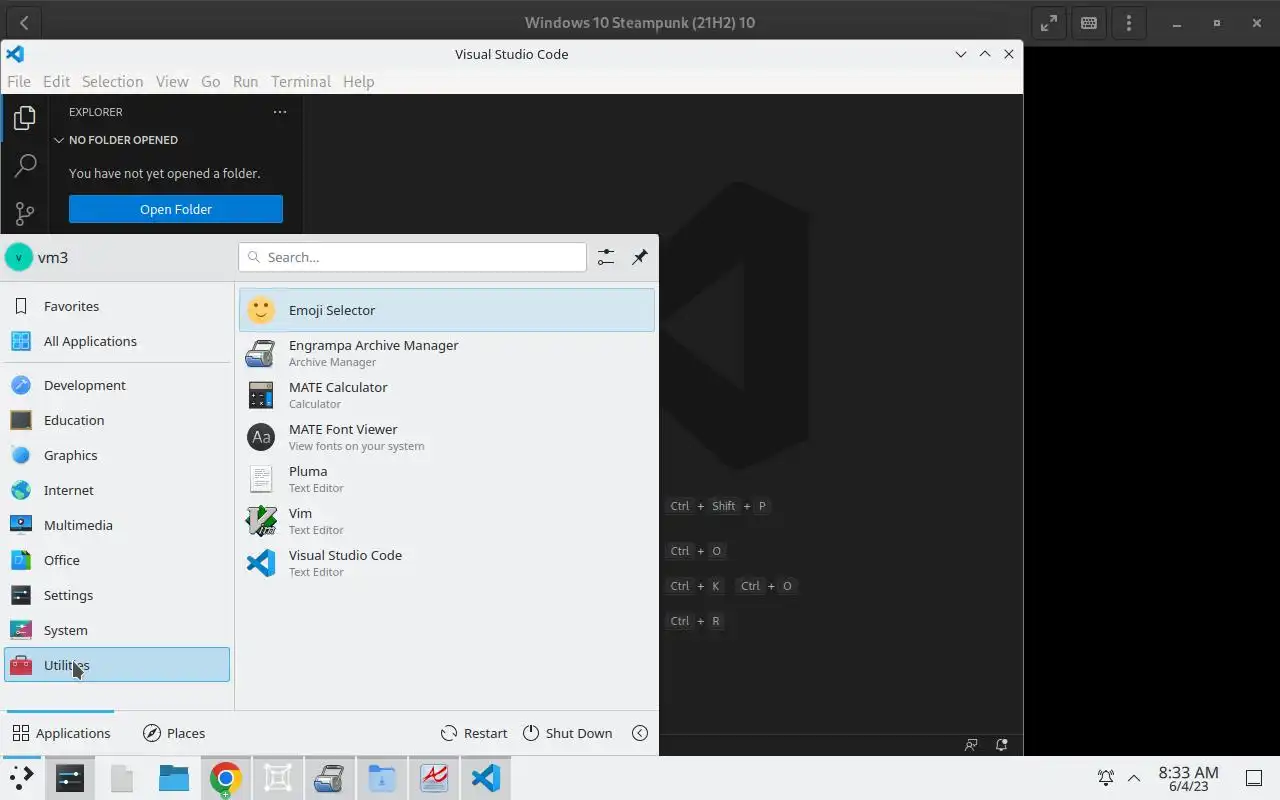
Task: Go back using the viewer's back arrow
Action: [x=24, y=22]
